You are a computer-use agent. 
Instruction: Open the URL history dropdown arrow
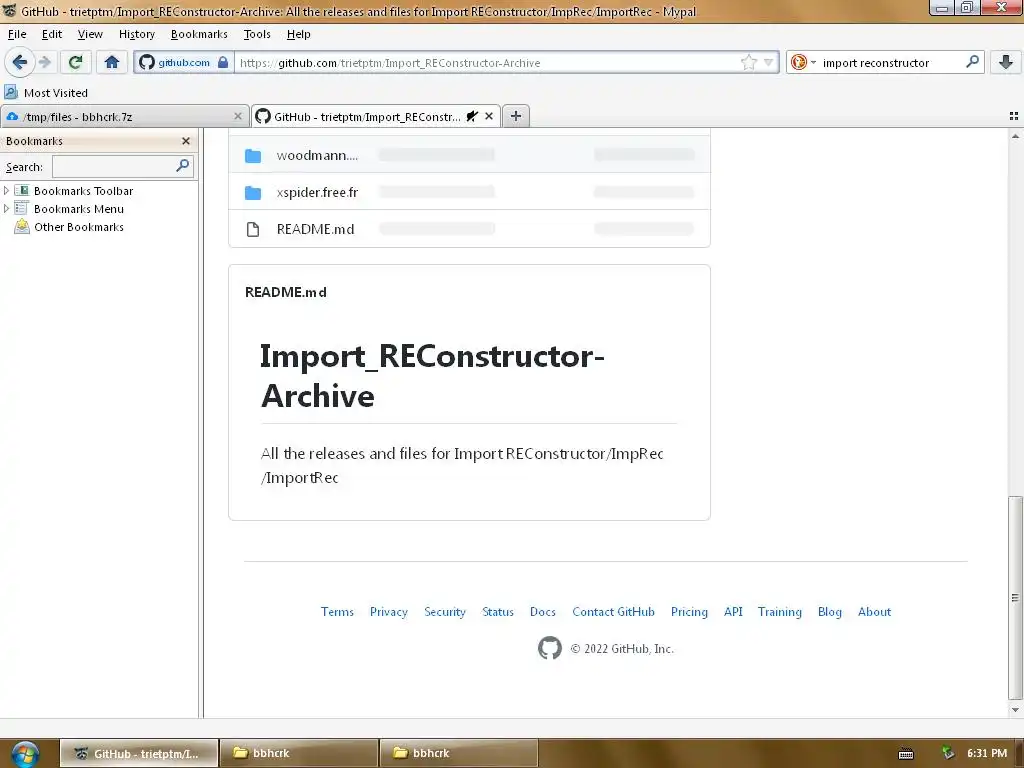click(769, 63)
